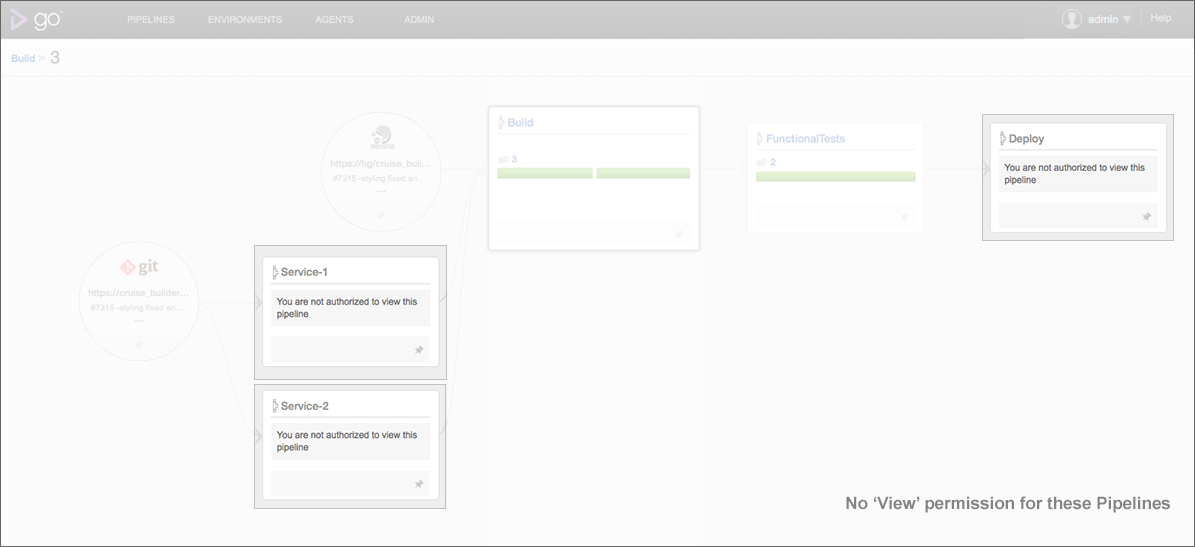Open the Pipelines tab
The height and width of the screenshot is (547, 1195).
point(151,20)
